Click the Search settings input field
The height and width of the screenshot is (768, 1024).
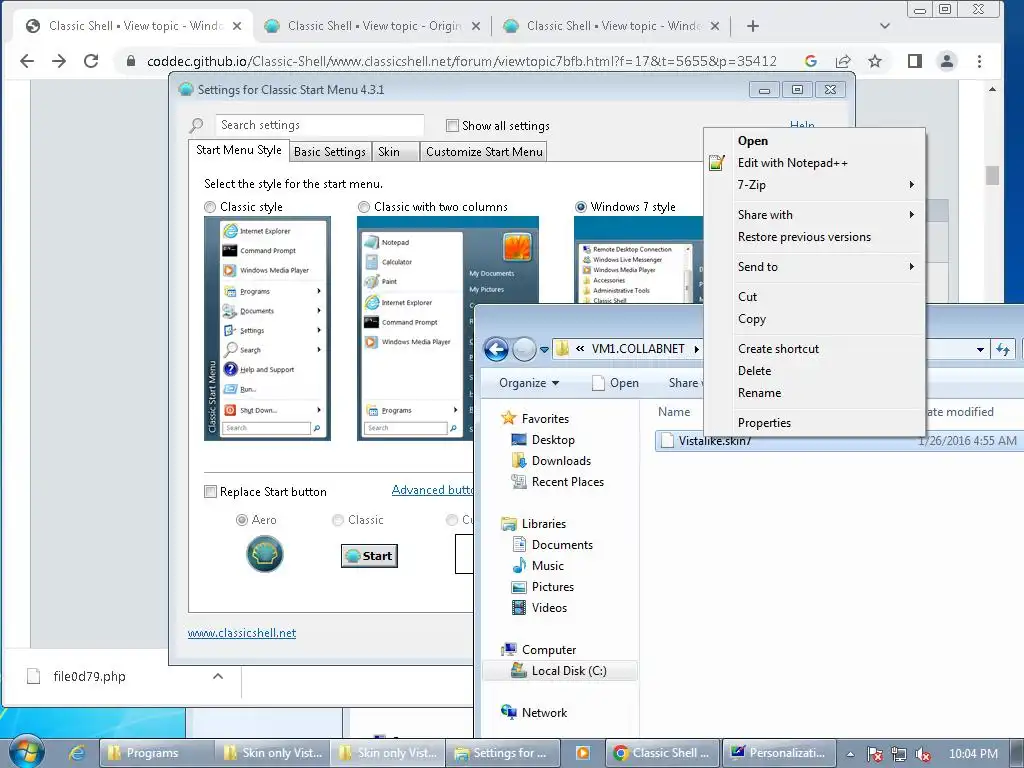coord(319,125)
